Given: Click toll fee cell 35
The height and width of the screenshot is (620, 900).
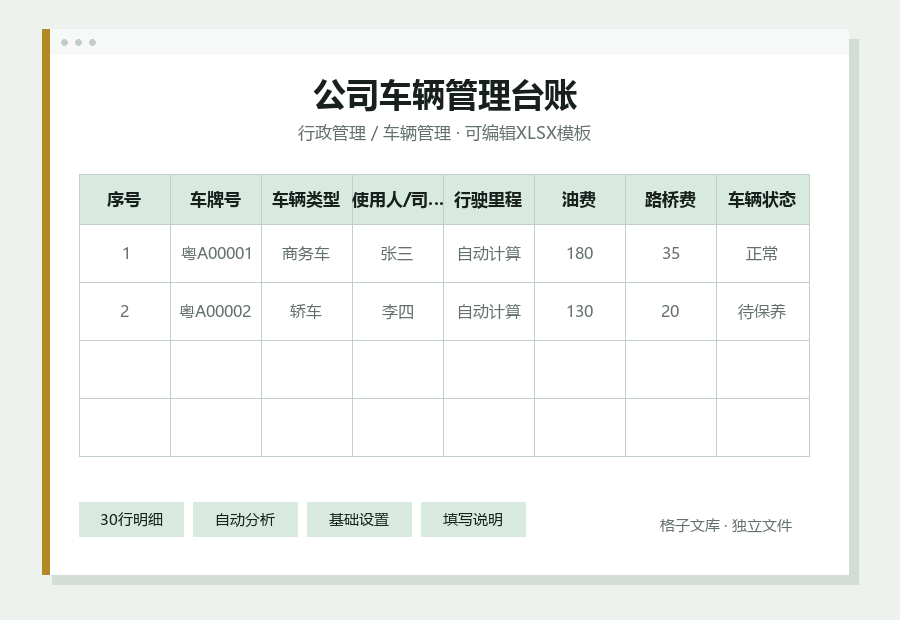Looking at the screenshot, I should pyautogui.click(x=670, y=253).
